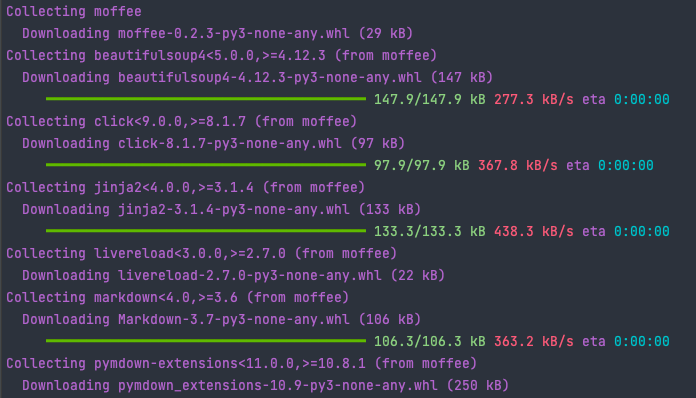Click the 363.2 kB/s speed text
696x398 pixels.
(534, 342)
